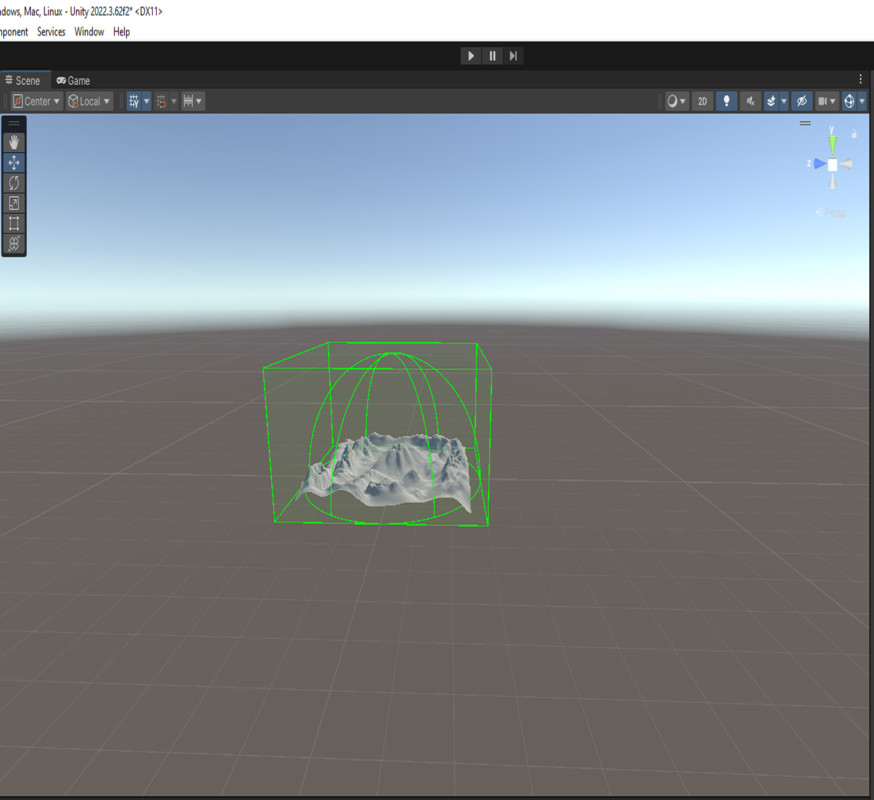874x800 pixels.
Task: Switch to the Game tab
Action: [74, 81]
